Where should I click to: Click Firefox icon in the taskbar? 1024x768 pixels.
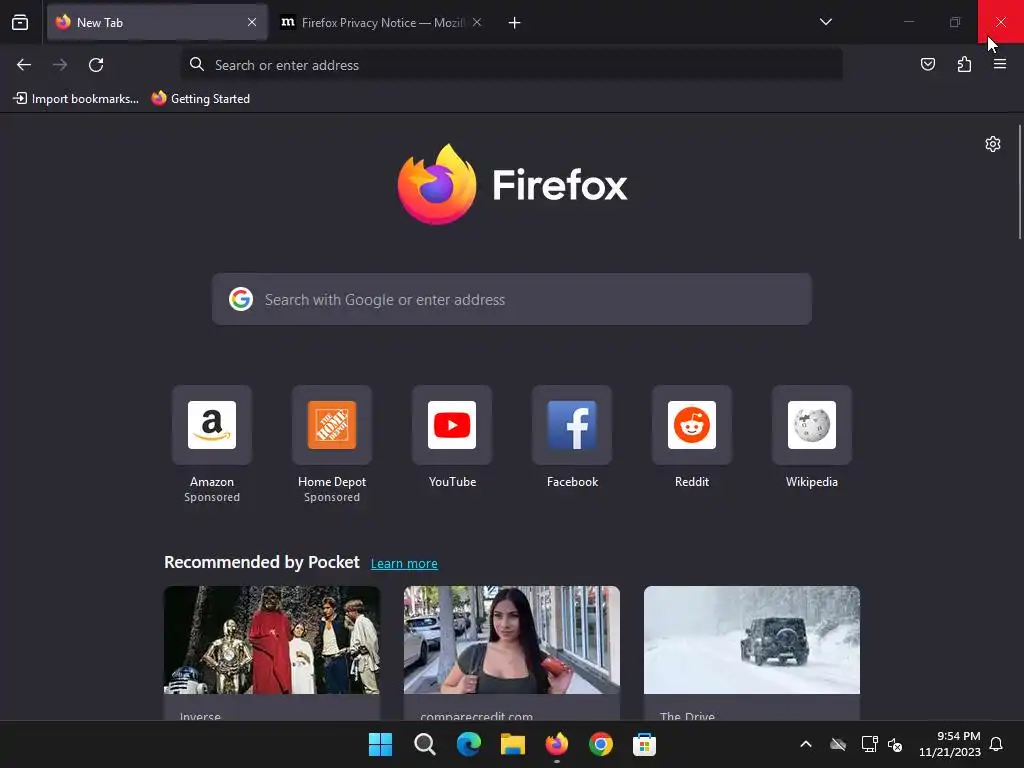click(x=556, y=744)
